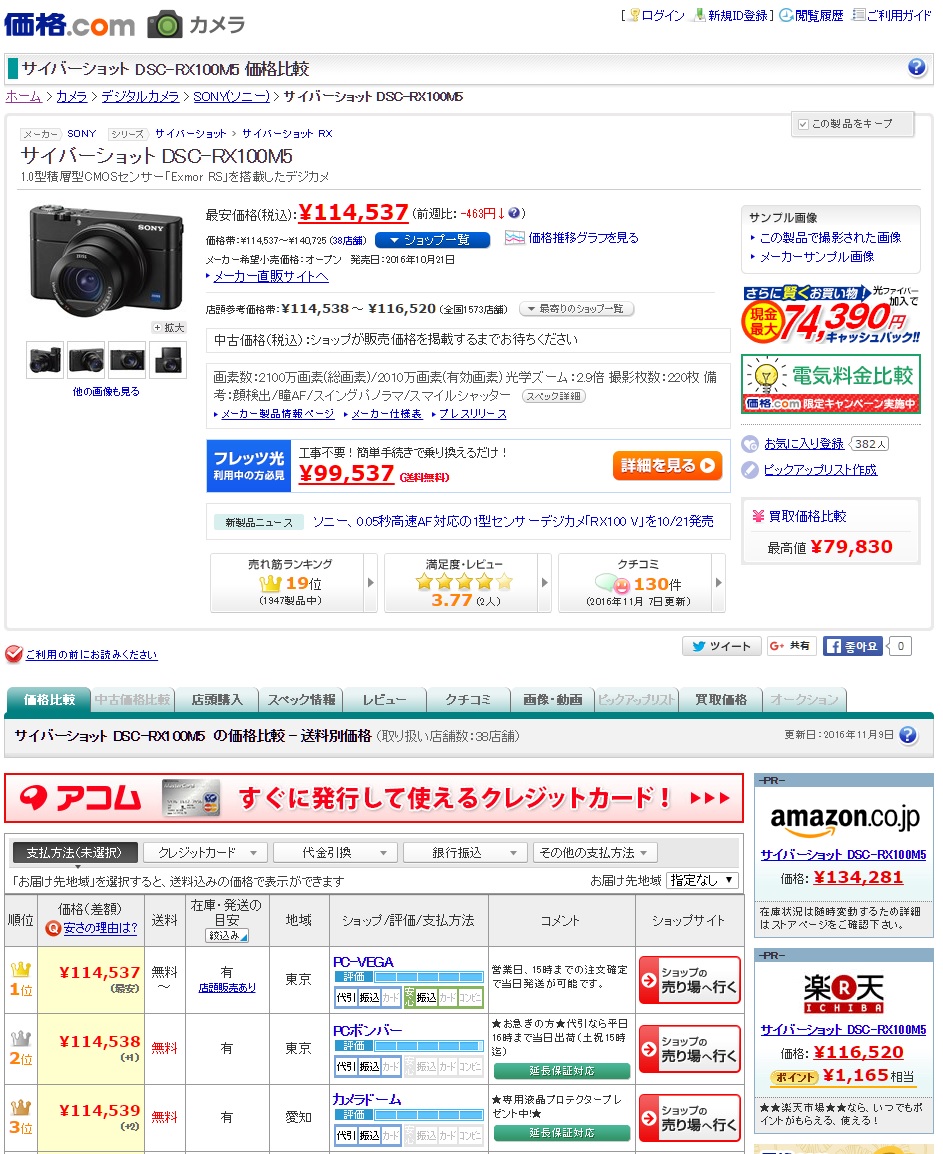943x1154 pixels.
Task: Select the first camera thumbnail image
Action: click(x=45, y=360)
